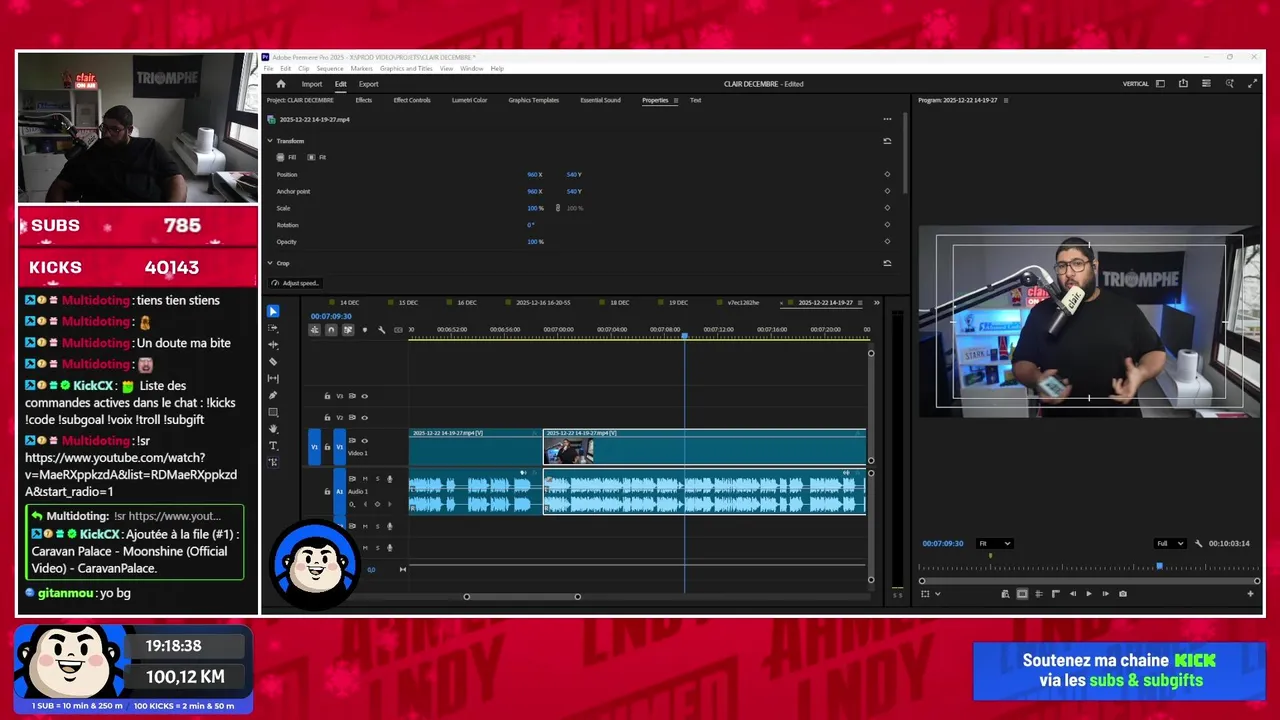Select the Razor tool

(273, 362)
